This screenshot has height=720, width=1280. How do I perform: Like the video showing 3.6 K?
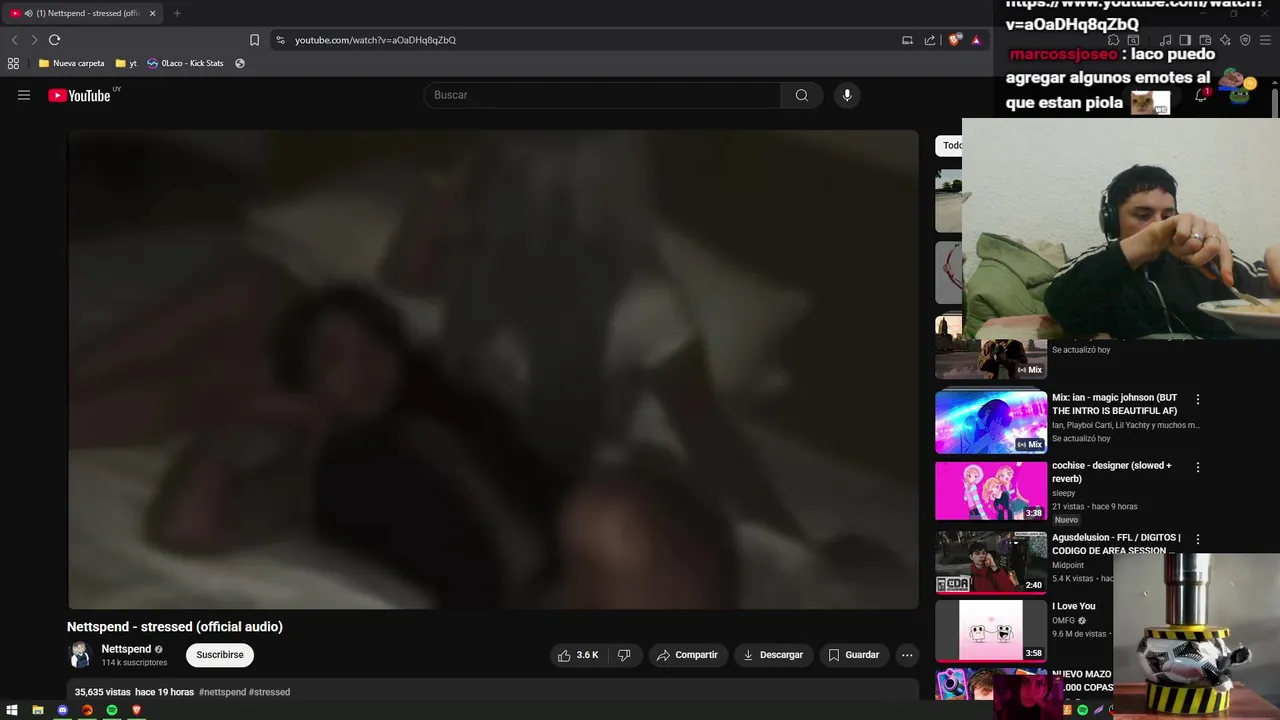tap(578, 655)
